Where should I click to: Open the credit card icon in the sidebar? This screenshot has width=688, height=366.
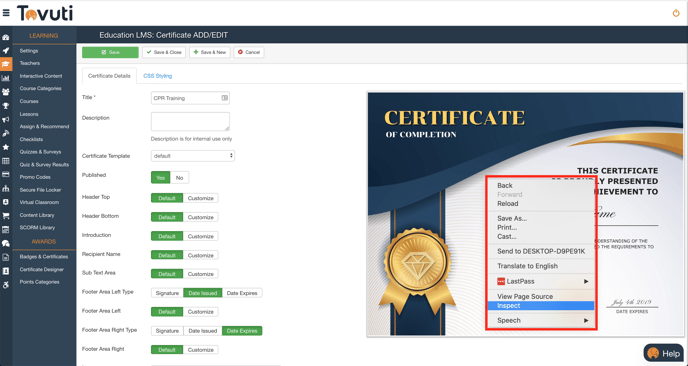(6, 174)
